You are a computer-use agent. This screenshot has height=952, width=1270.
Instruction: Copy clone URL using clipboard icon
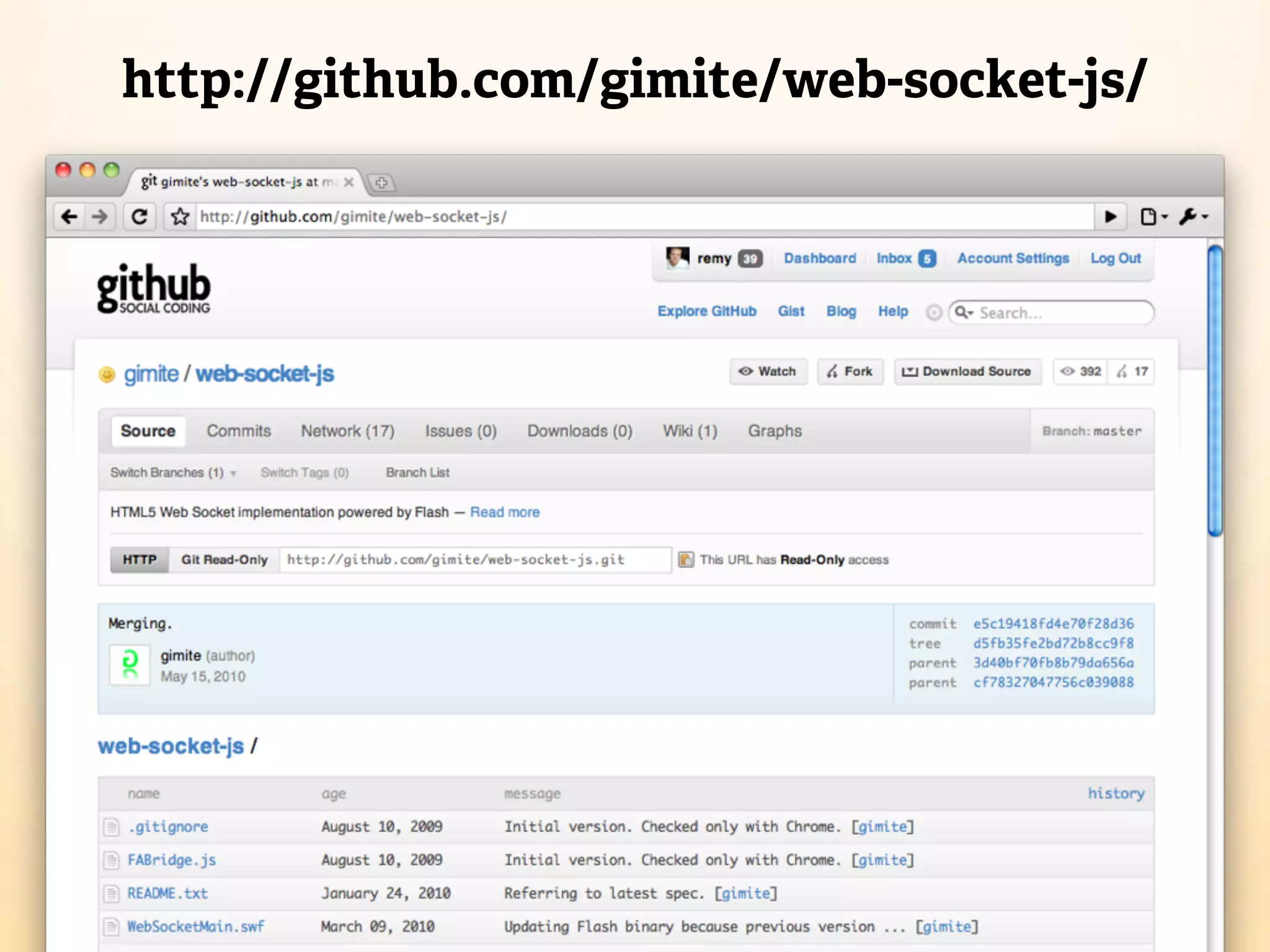tap(686, 560)
